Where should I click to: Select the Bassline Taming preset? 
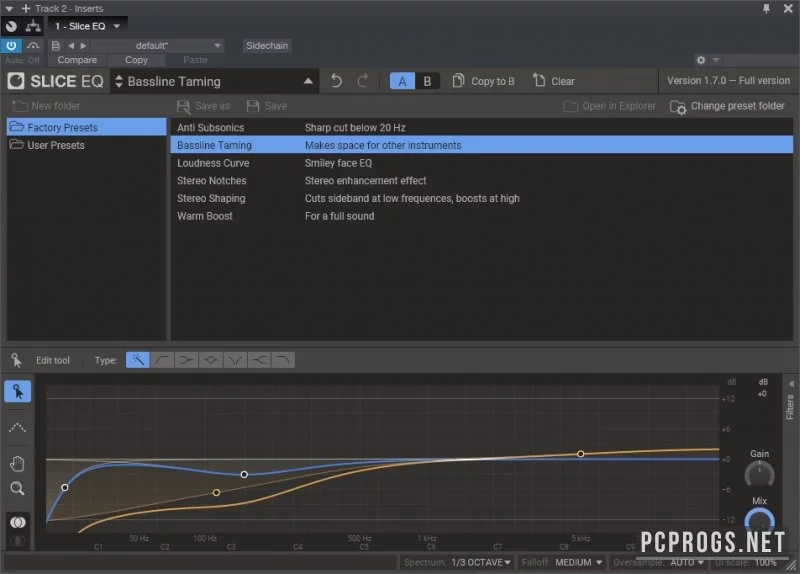481,145
